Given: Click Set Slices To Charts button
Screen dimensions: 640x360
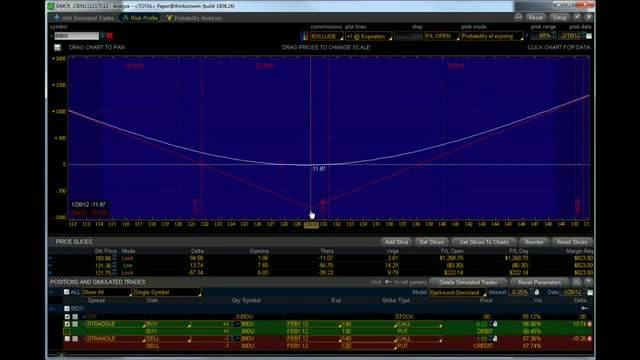Looking at the screenshot, I should 484,242.
